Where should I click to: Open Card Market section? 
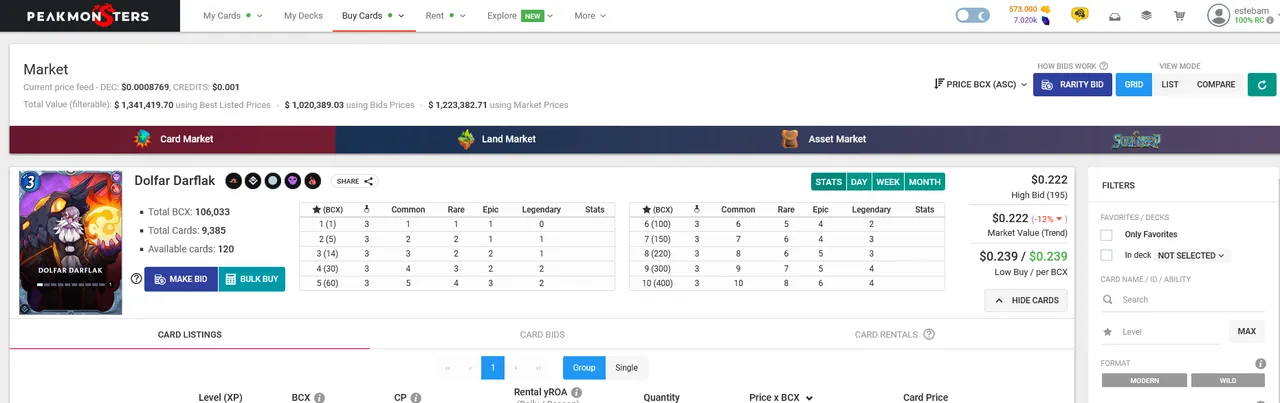coord(173,139)
